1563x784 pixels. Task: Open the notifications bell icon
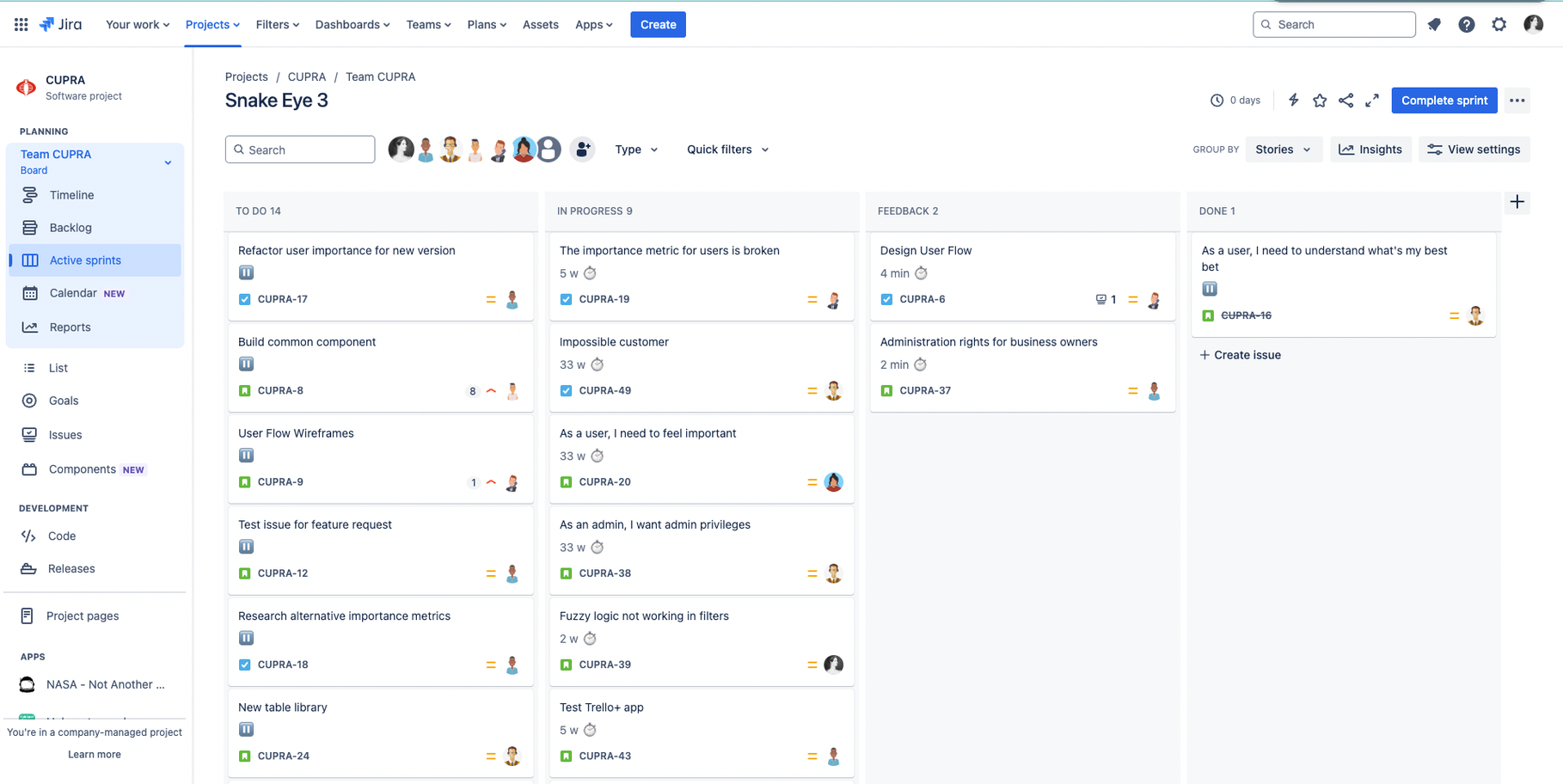click(1434, 24)
